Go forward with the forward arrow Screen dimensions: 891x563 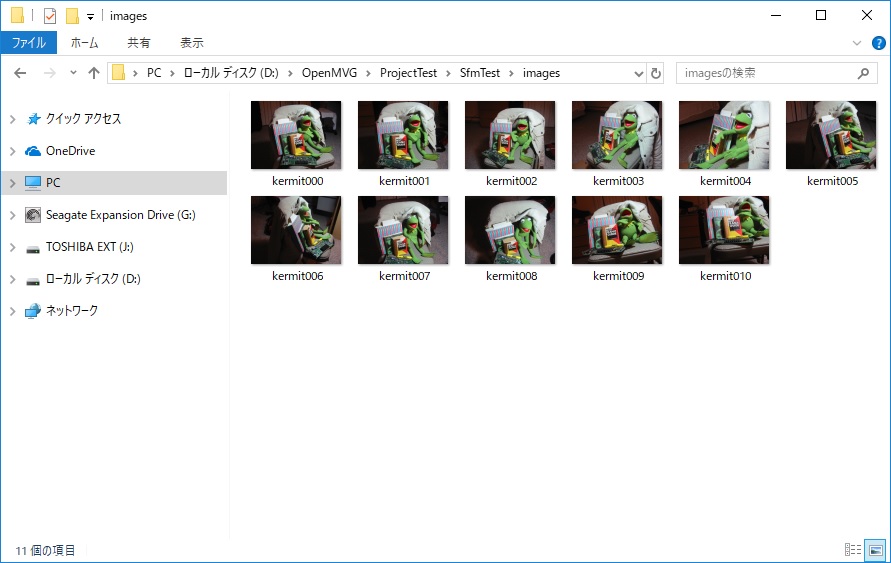tap(50, 73)
